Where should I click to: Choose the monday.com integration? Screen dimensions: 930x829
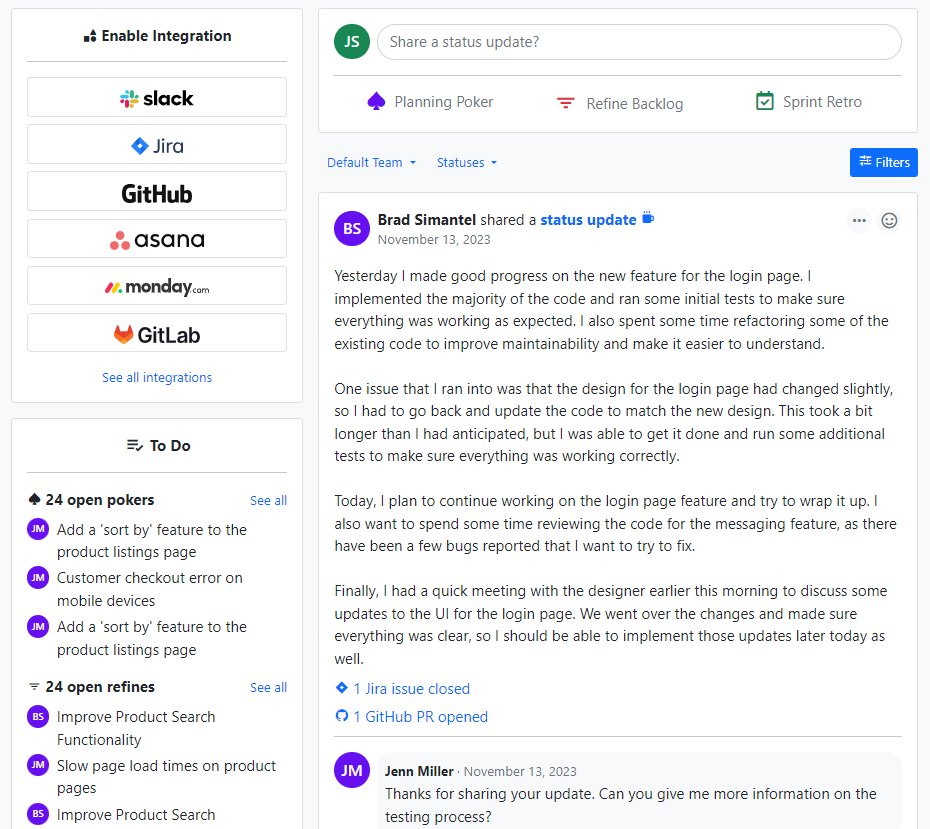157,286
